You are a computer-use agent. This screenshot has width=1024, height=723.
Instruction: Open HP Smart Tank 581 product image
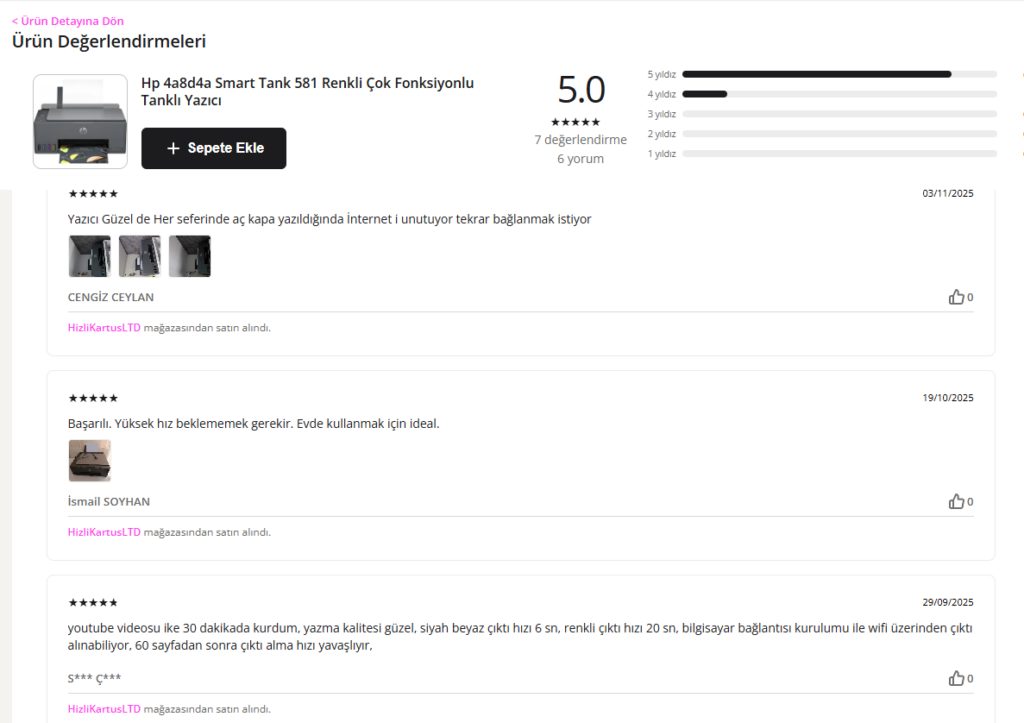click(80, 121)
